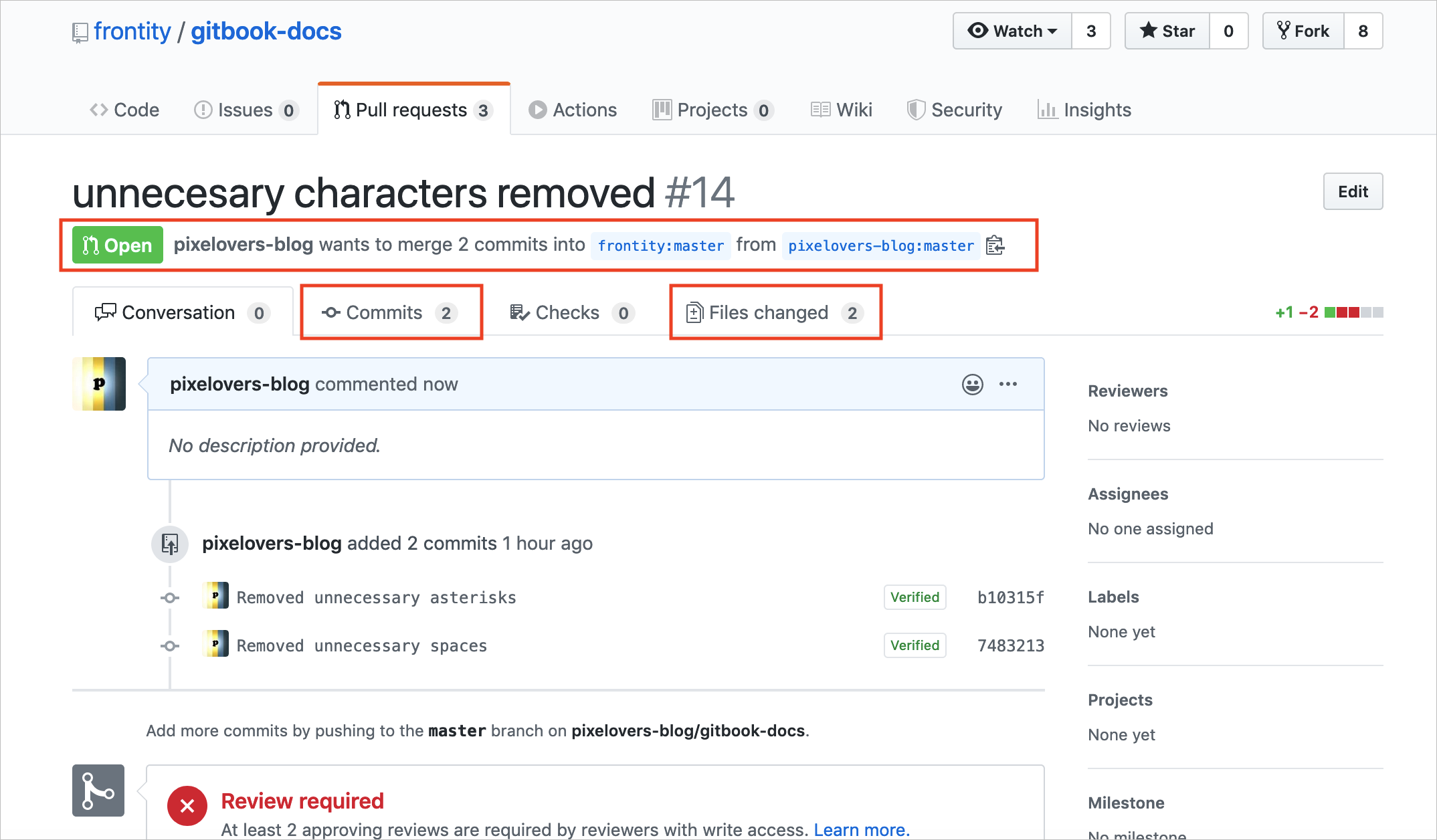1437x840 pixels.
Task: Open the Watch dropdown button
Action: [1013, 31]
